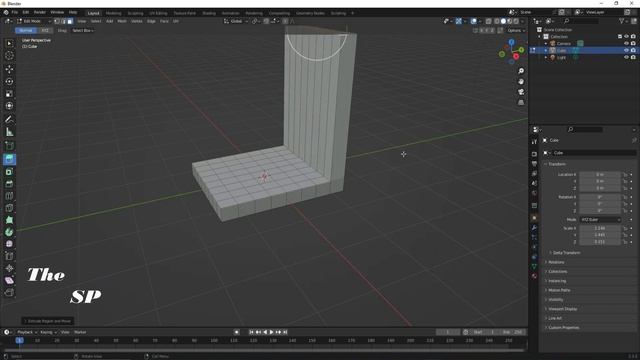Screen dimensions: 640x360
Task: Switch to the Shading workspace tab
Action: (x=209, y=13)
